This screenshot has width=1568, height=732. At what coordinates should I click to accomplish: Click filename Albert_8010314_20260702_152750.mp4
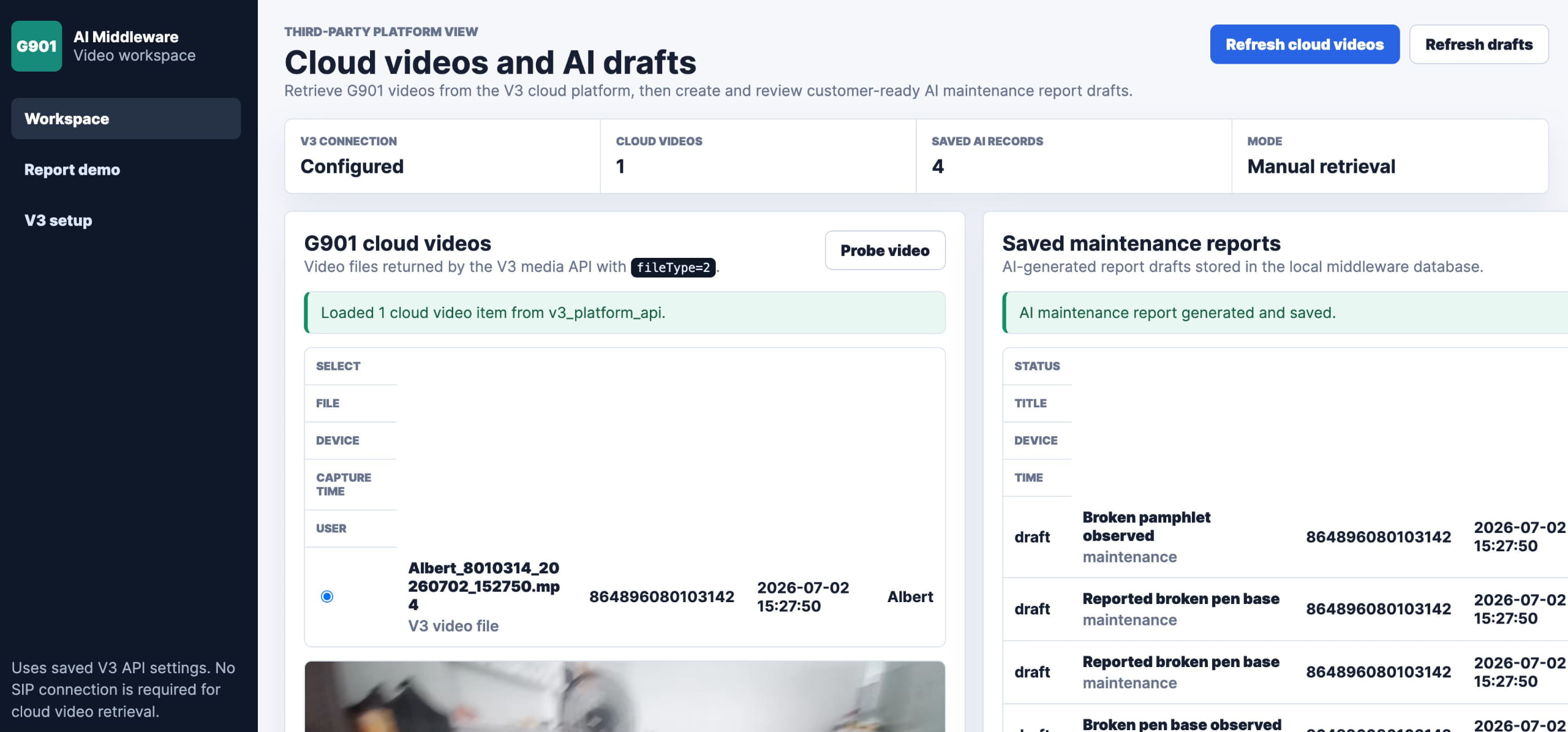coord(484,586)
